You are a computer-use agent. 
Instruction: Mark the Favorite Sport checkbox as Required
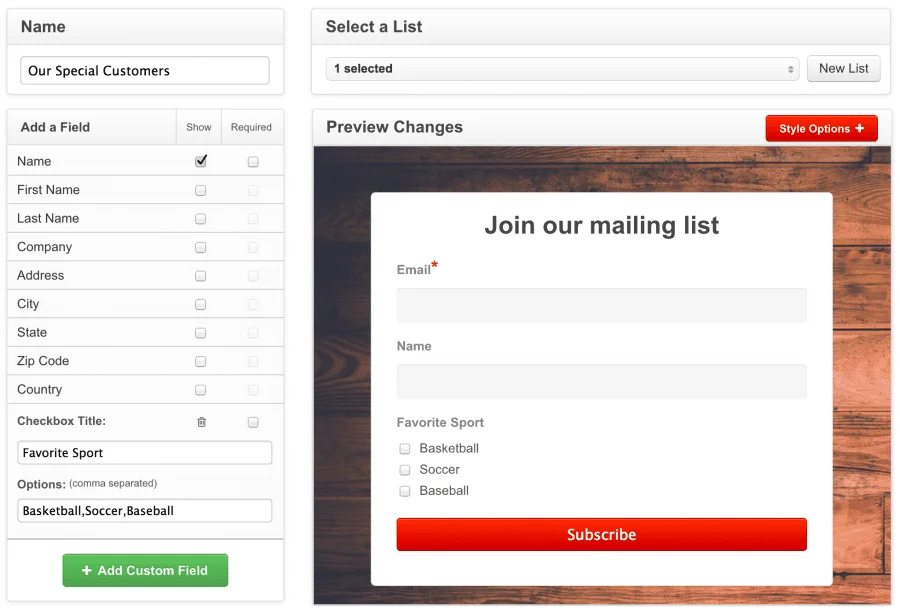click(x=251, y=421)
